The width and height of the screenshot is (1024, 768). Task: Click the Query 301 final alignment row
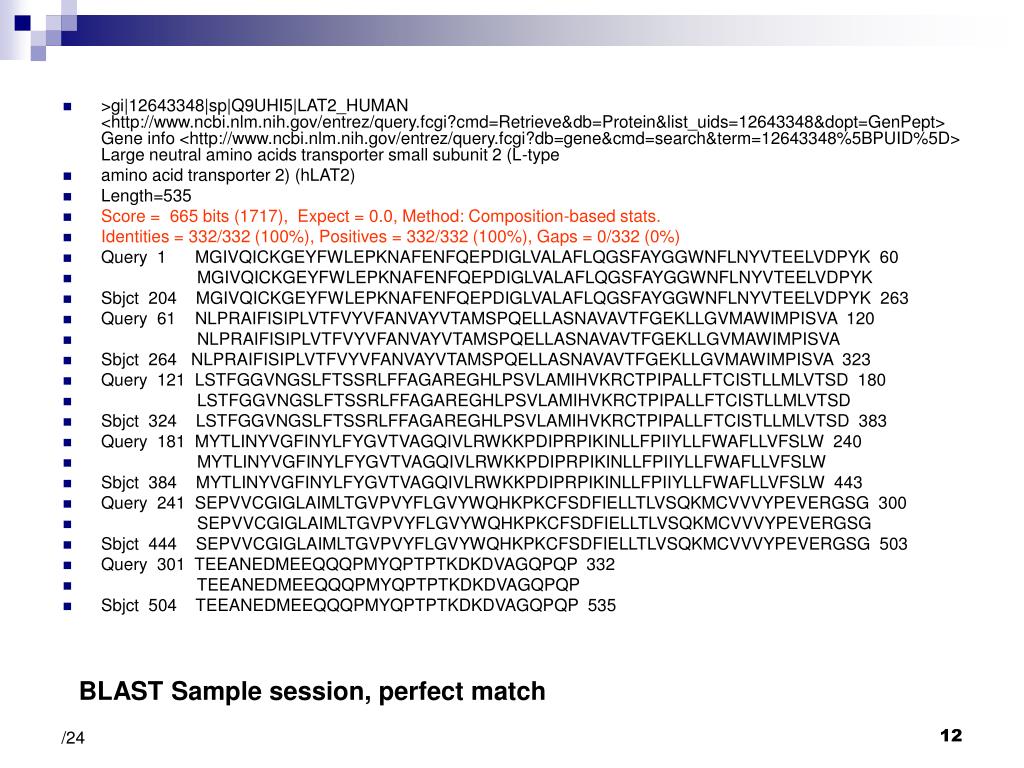pyautogui.click(x=358, y=564)
